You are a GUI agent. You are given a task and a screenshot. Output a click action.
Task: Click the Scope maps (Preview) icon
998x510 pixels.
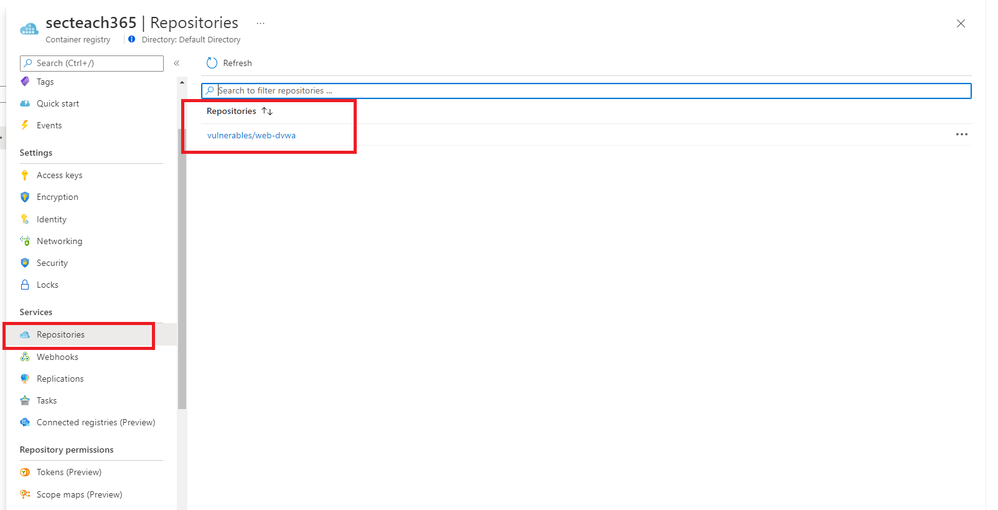tap(25, 494)
